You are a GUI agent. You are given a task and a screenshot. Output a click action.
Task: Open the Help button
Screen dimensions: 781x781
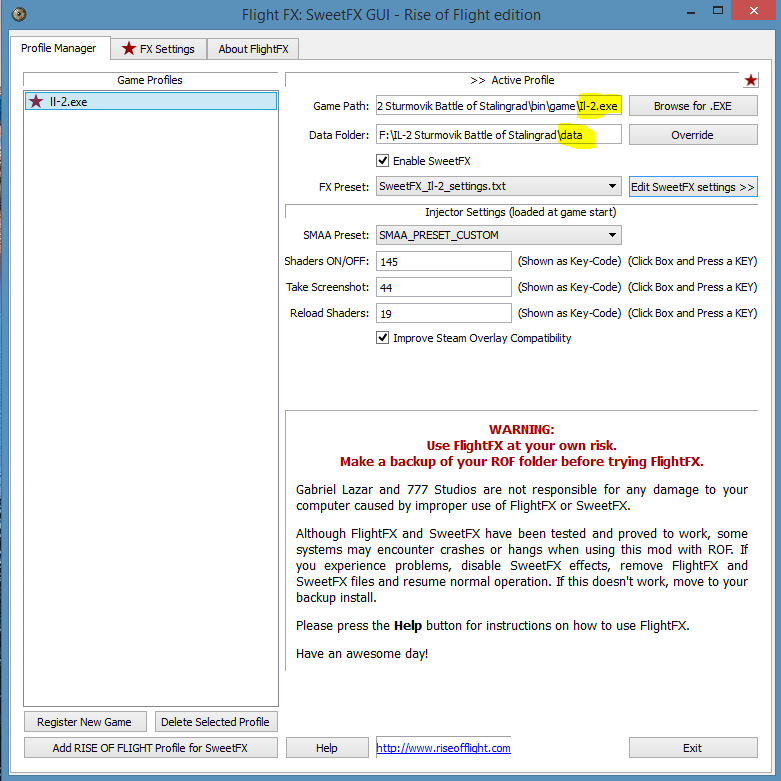click(327, 748)
